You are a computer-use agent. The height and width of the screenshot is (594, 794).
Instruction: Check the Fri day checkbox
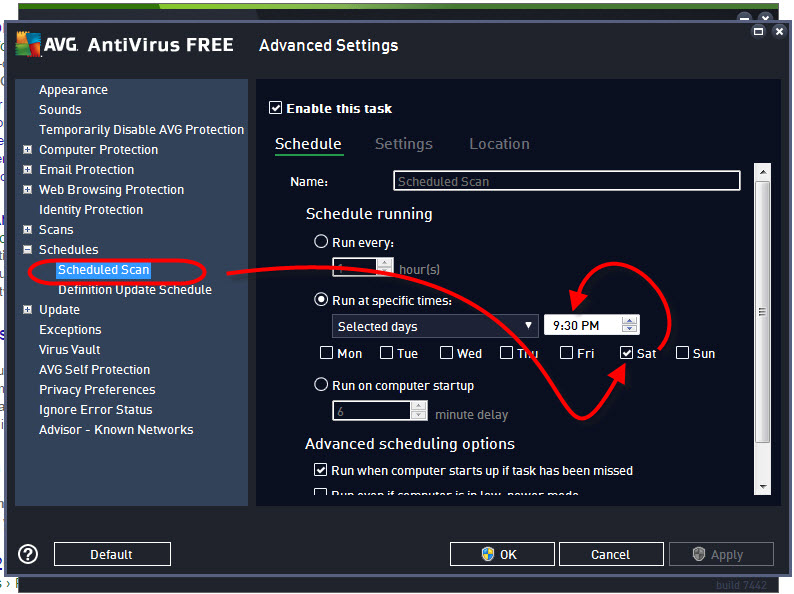[x=566, y=352]
